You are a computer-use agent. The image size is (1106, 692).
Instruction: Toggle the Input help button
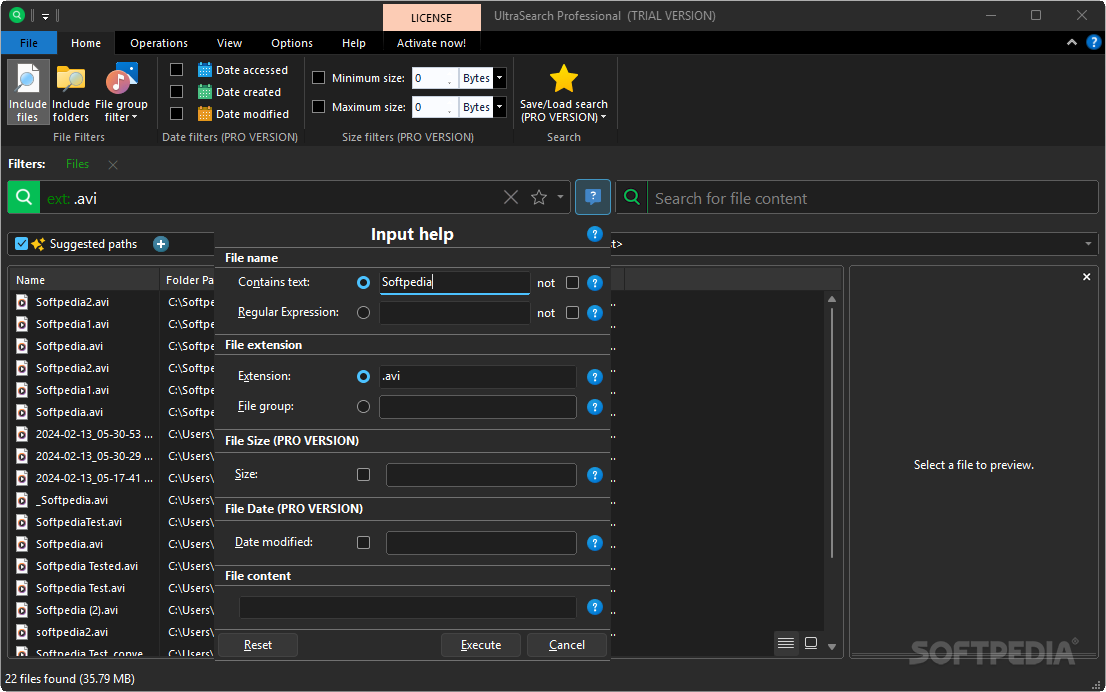tap(592, 198)
